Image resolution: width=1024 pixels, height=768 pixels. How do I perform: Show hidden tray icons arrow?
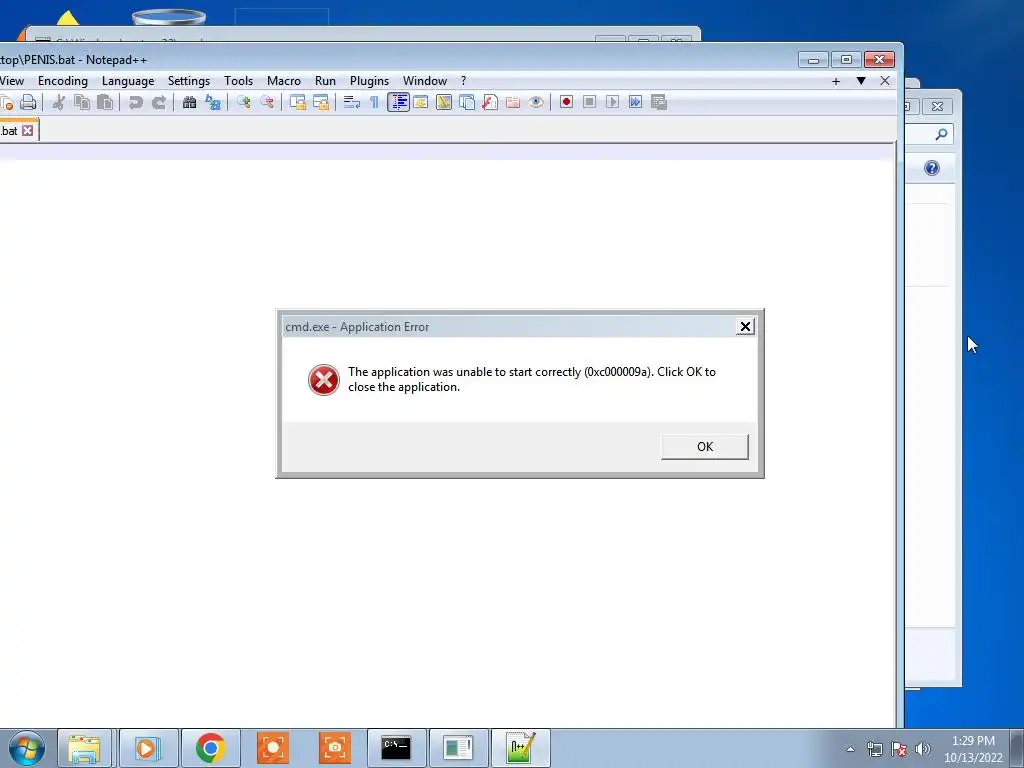(x=850, y=749)
